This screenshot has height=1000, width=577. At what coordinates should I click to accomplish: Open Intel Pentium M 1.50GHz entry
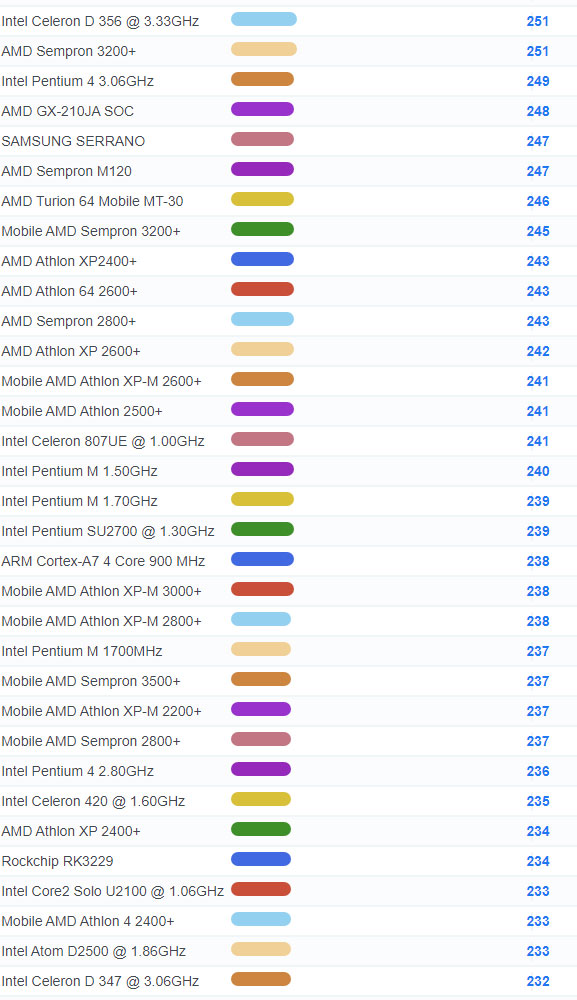click(80, 471)
